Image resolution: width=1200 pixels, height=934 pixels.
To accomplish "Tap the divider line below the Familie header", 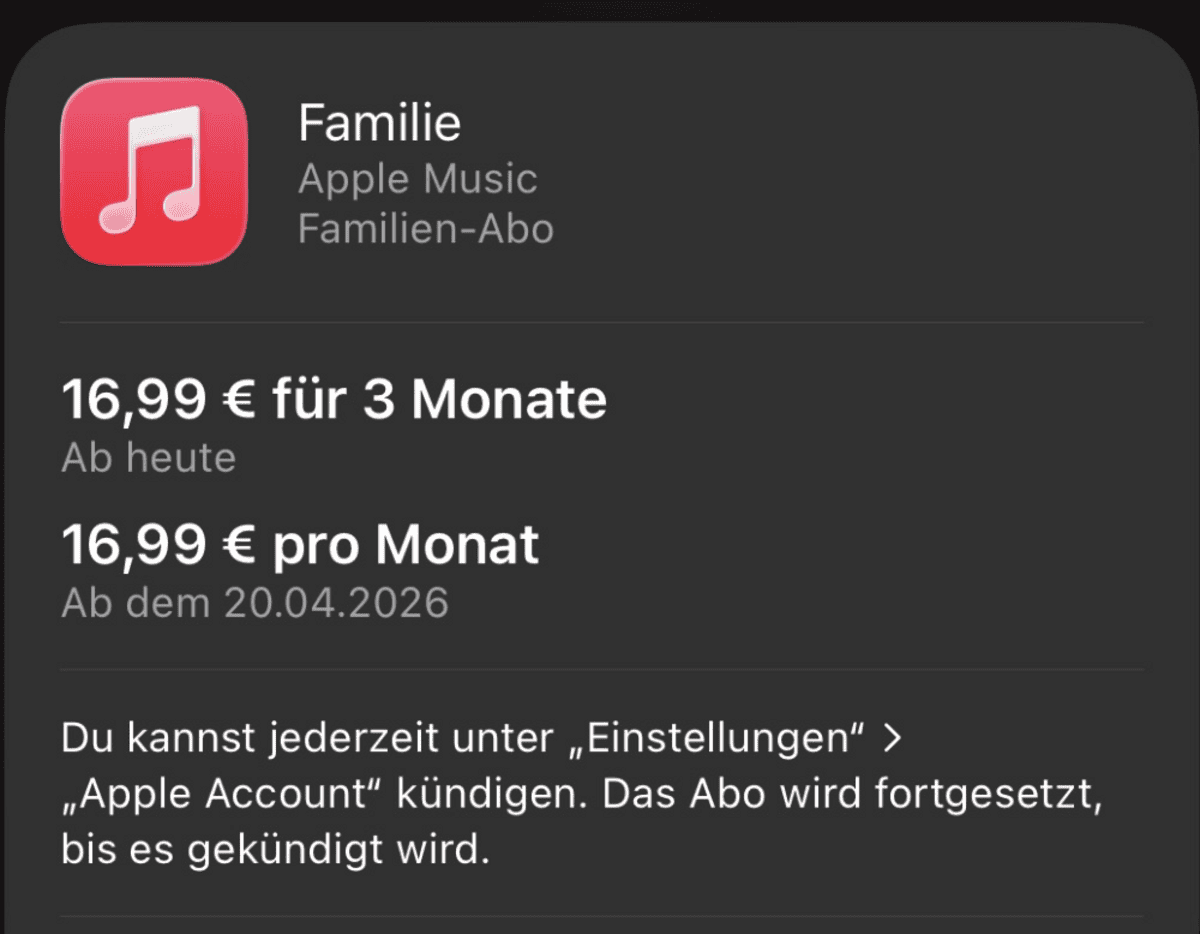I will (x=600, y=322).
